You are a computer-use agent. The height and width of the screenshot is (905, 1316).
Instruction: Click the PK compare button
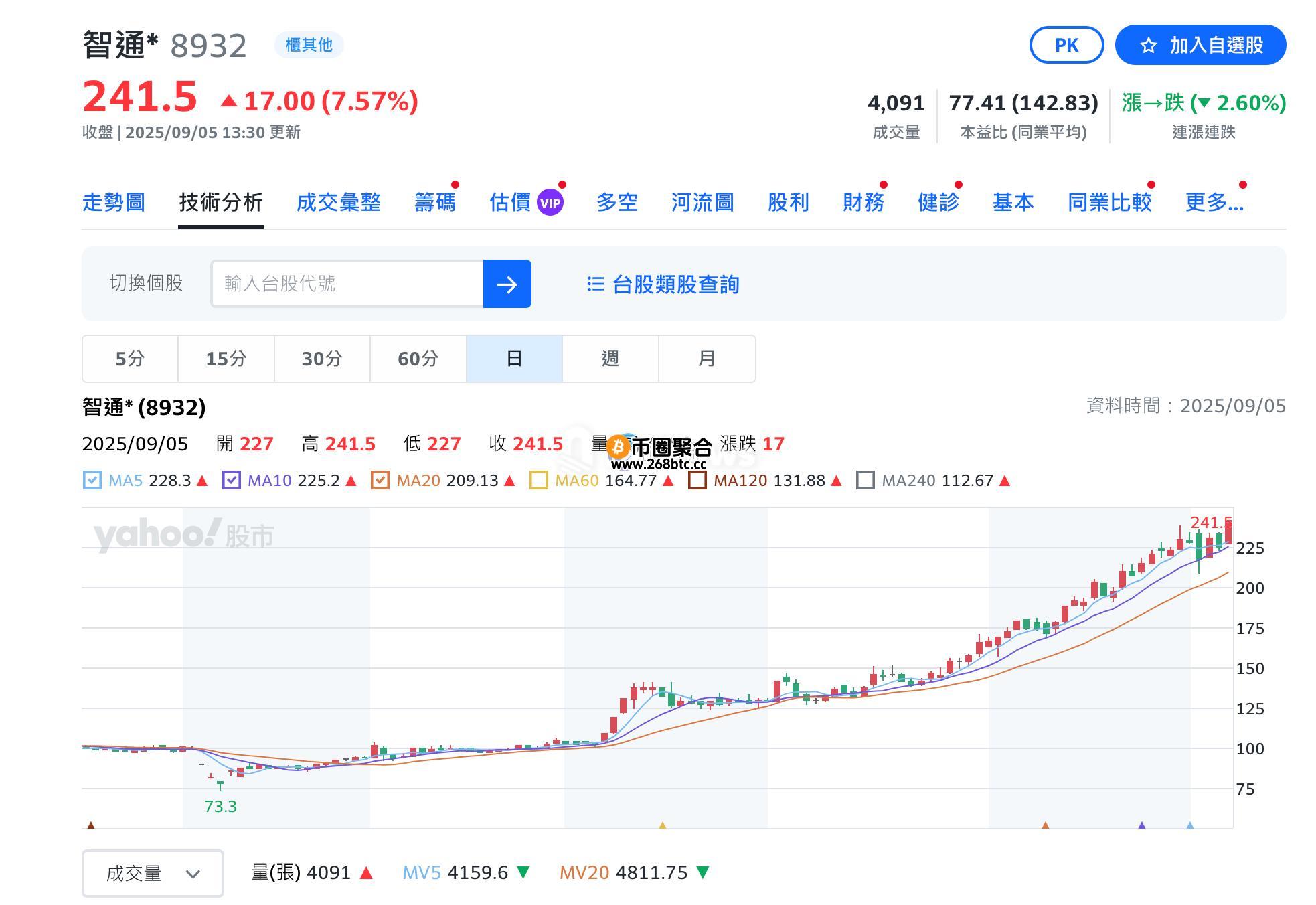1066,45
